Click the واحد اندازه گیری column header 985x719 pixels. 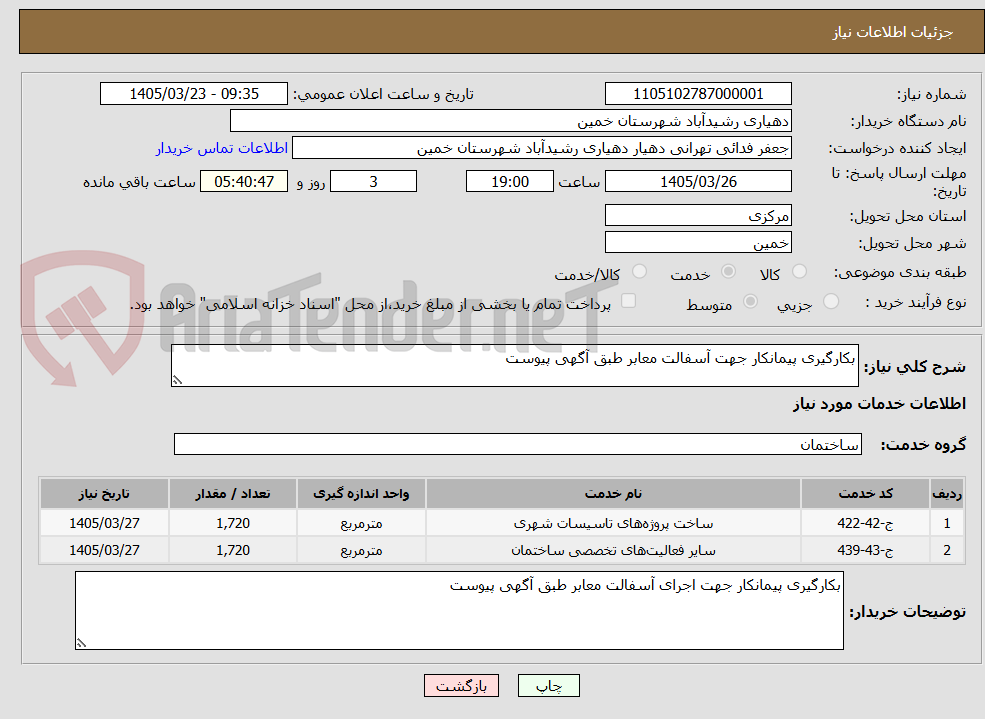tap(361, 494)
